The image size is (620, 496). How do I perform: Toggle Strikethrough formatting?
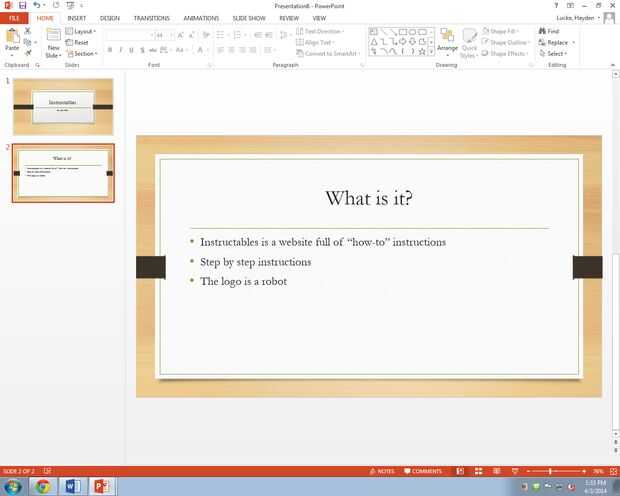pyautogui.click(x=153, y=50)
